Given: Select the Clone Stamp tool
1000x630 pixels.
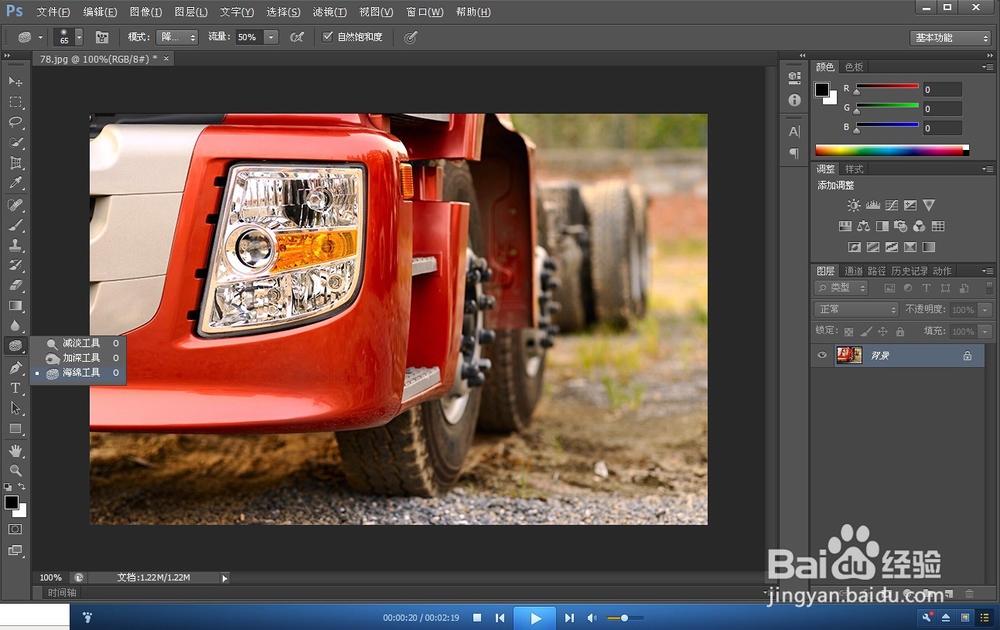Looking at the screenshot, I should [x=15, y=245].
